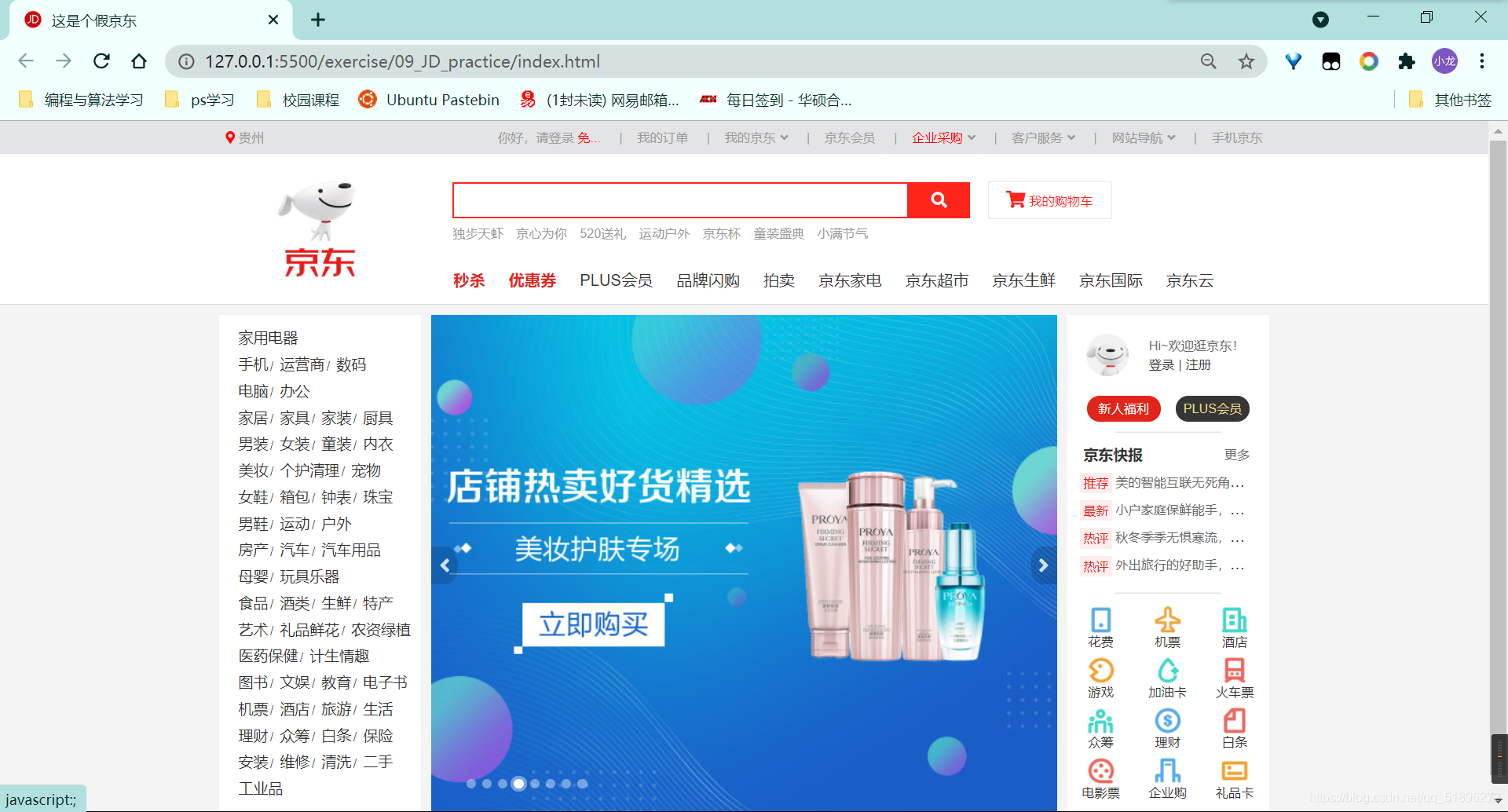Image resolution: width=1508 pixels, height=812 pixels.
Task: Open the 京东超市 navigation item
Action: point(937,280)
